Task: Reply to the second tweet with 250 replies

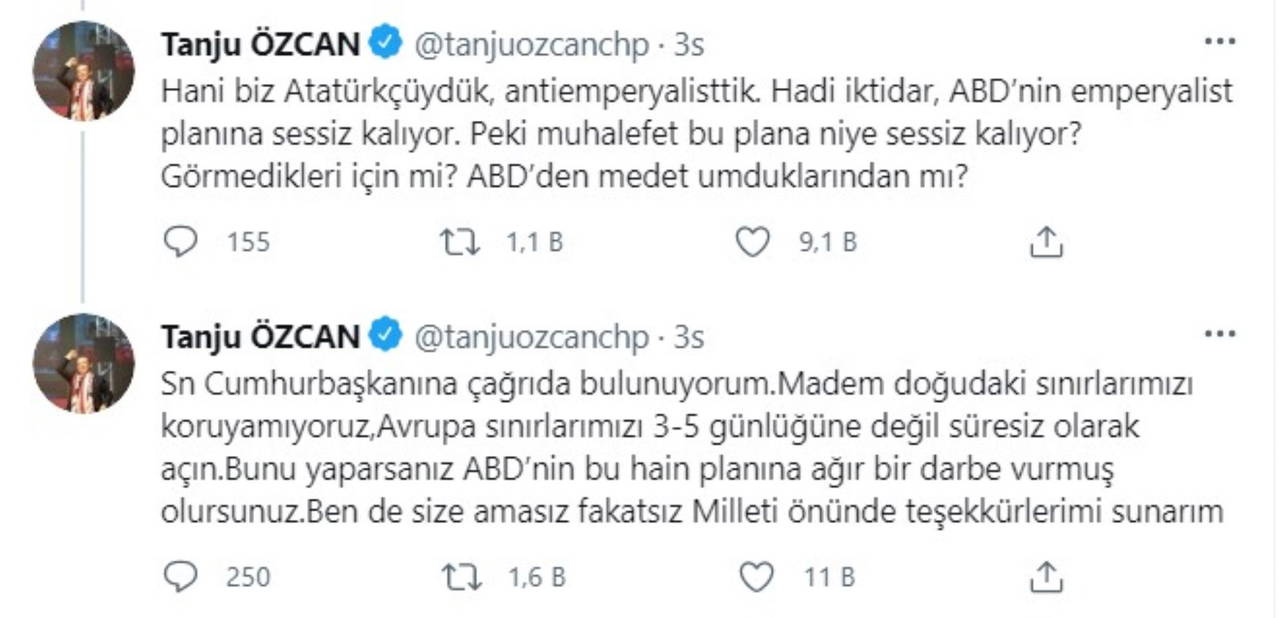Action: (180, 575)
